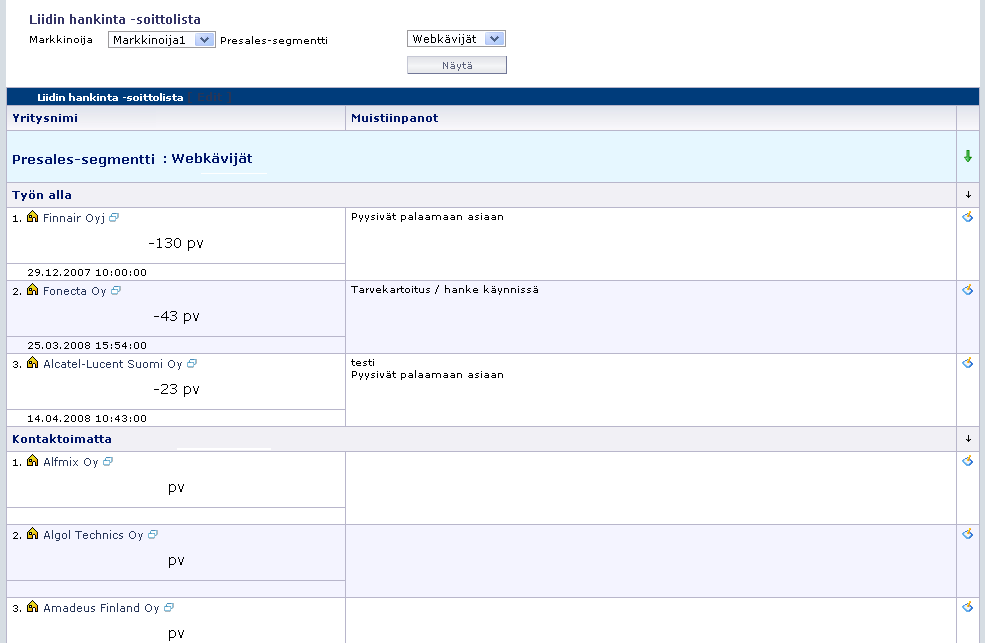Open Alcatel-Lucent Suomi Oy link
Screen dimensions: 1001x643
112,364
